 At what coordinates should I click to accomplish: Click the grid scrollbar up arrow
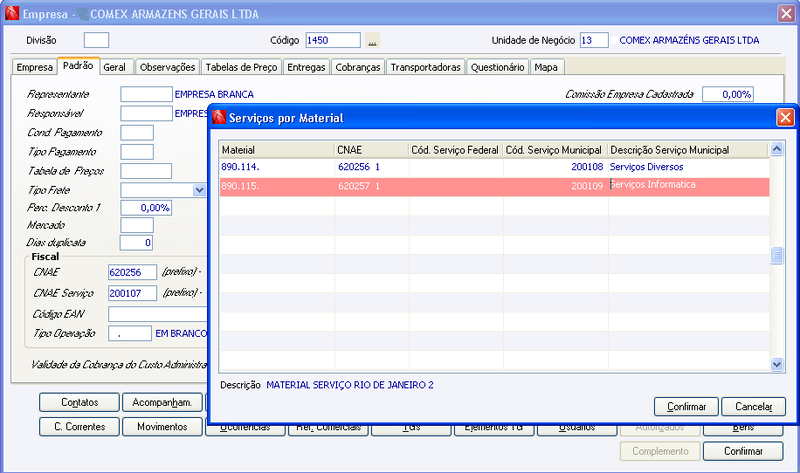tap(777, 149)
